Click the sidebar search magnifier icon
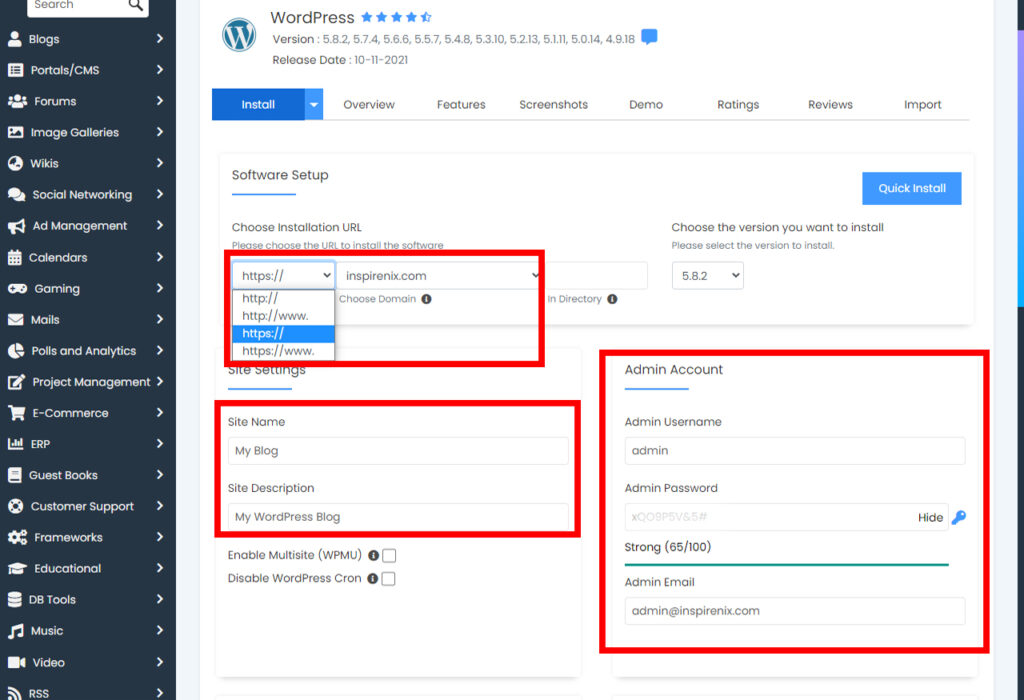 135,5
